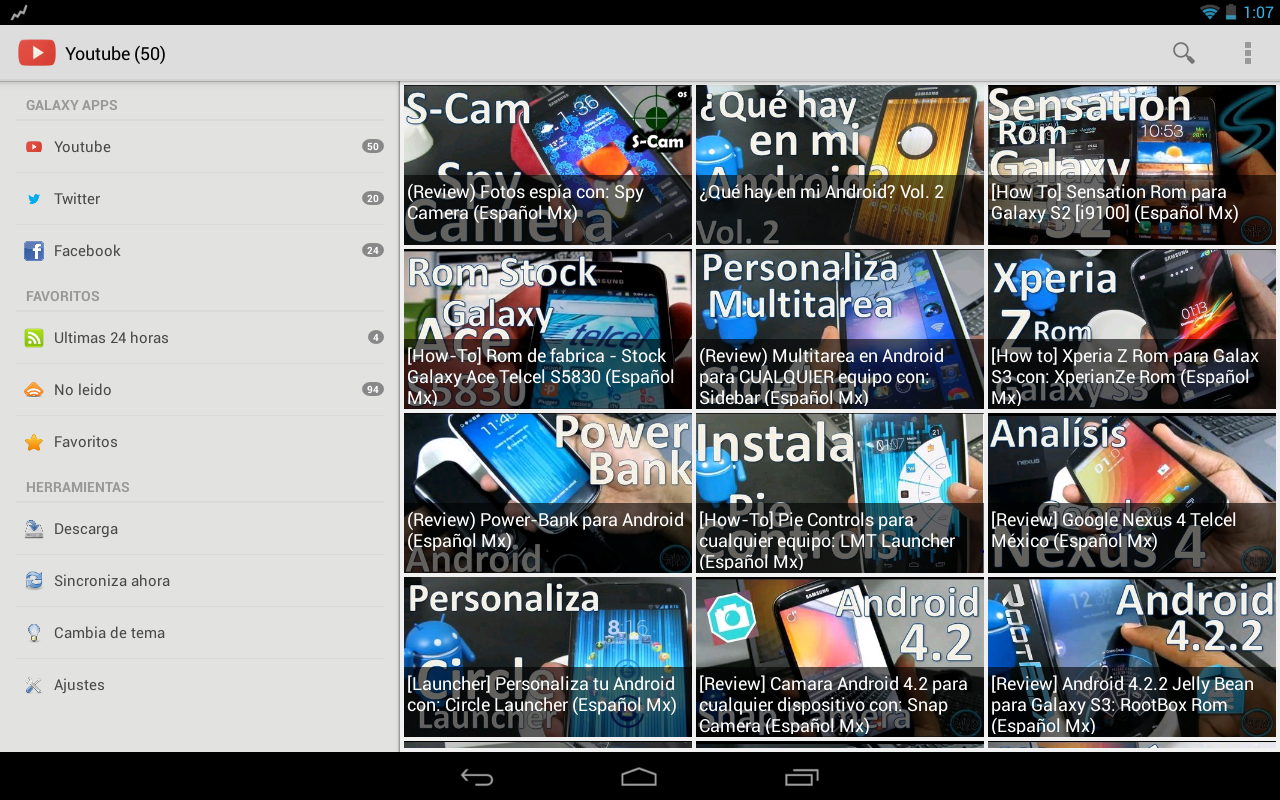
Task: Click the 4 badge on Ultimas 24 horas
Action: click(376, 338)
